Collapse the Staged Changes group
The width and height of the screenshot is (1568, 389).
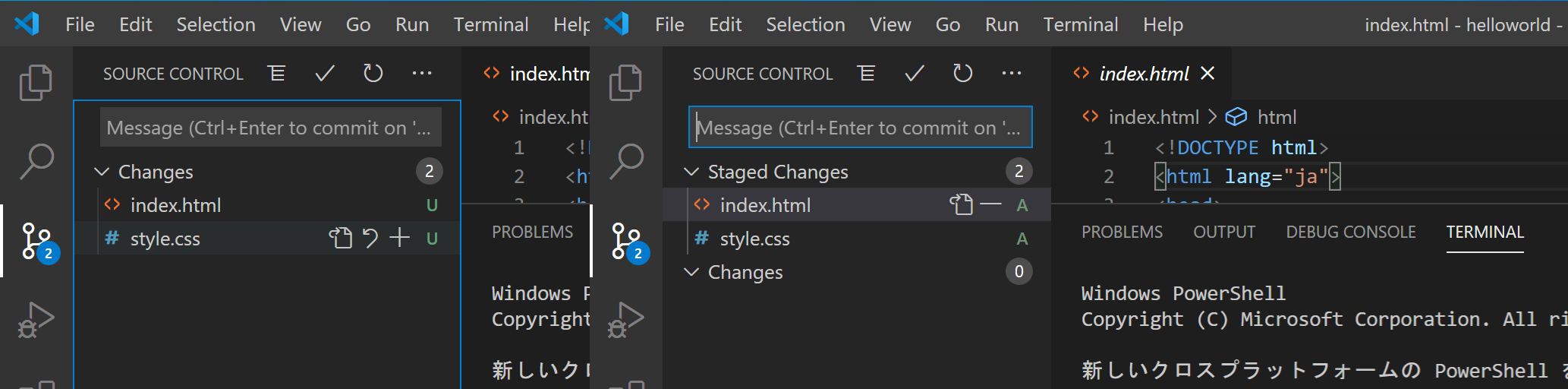(691, 172)
